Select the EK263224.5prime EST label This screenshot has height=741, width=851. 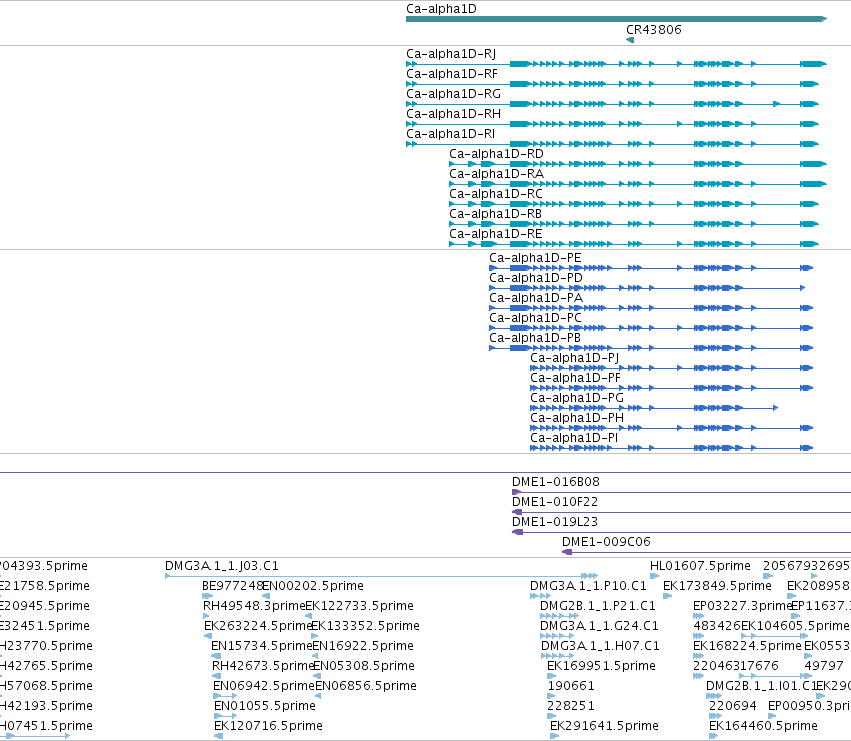(258, 626)
